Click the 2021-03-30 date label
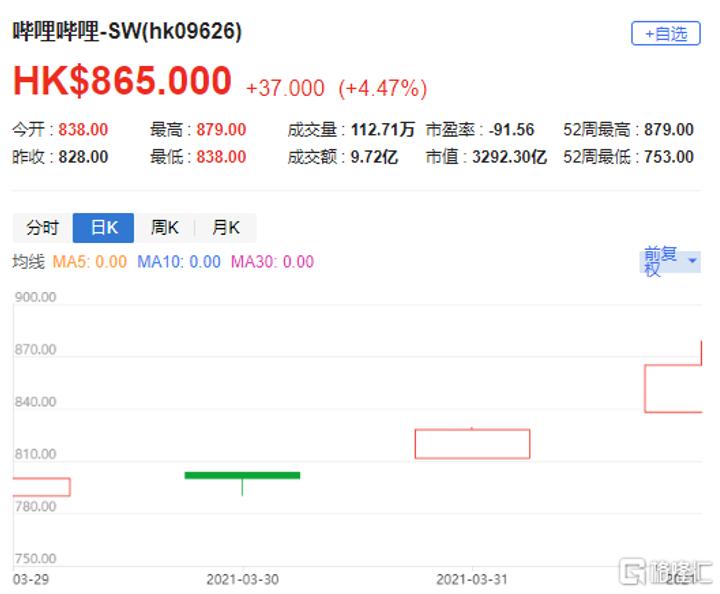The width and height of the screenshot is (720, 594). [242, 579]
